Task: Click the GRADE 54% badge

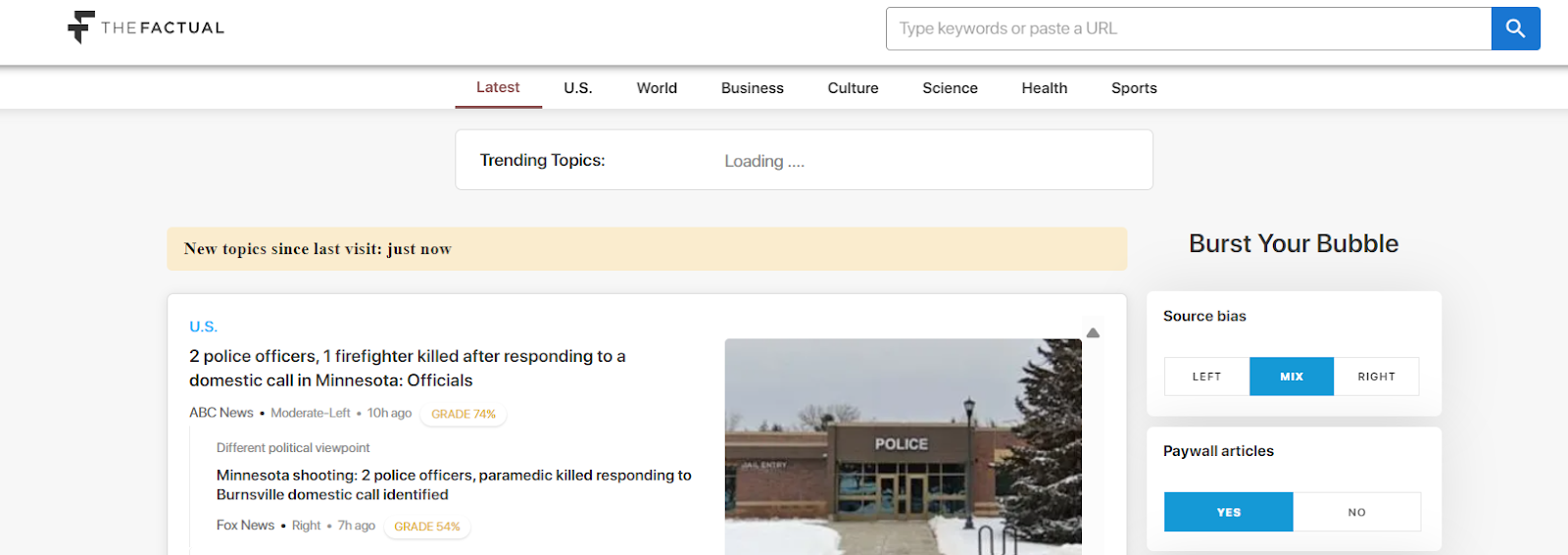Action: tap(427, 527)
